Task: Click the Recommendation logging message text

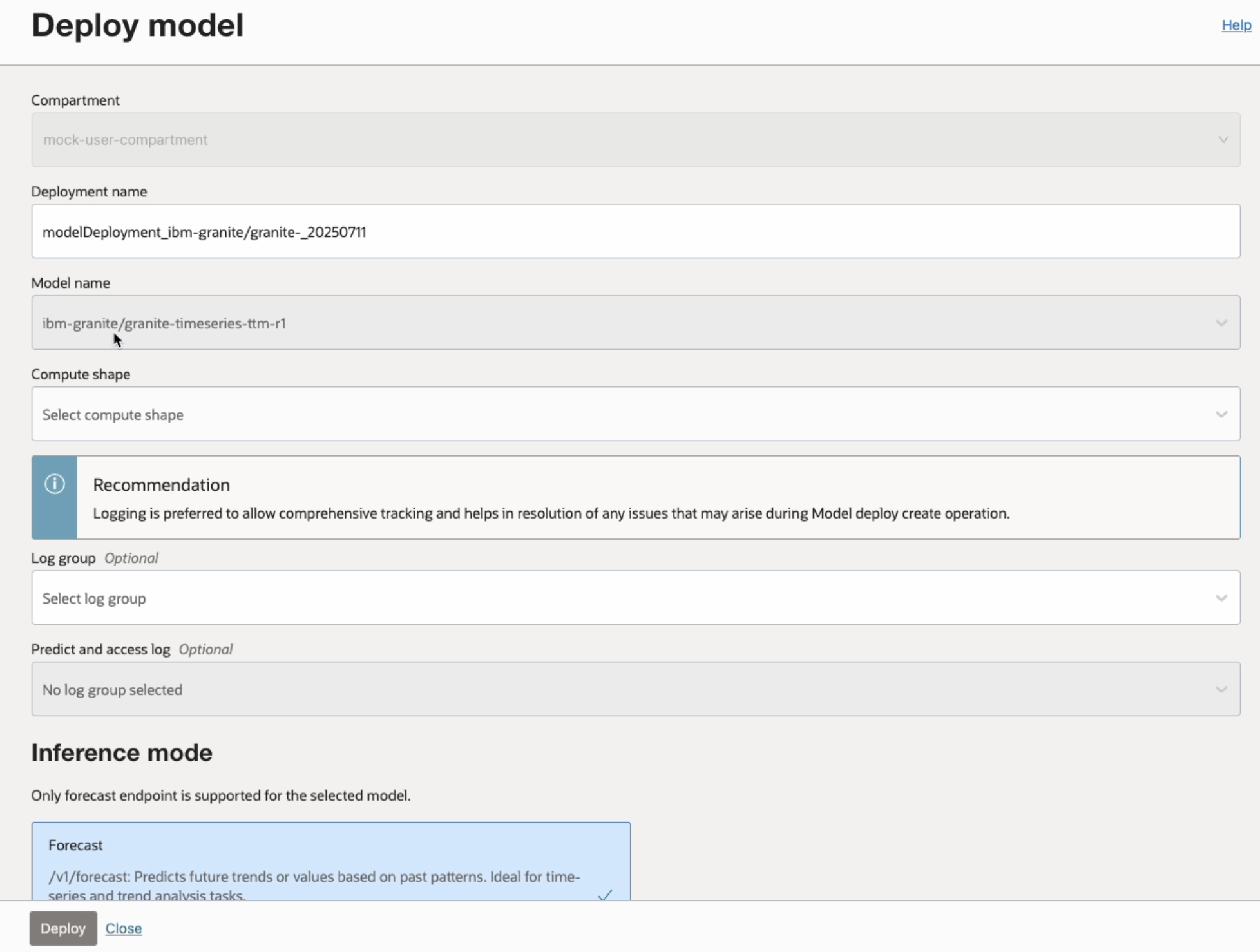Action: tap(551, 513)
